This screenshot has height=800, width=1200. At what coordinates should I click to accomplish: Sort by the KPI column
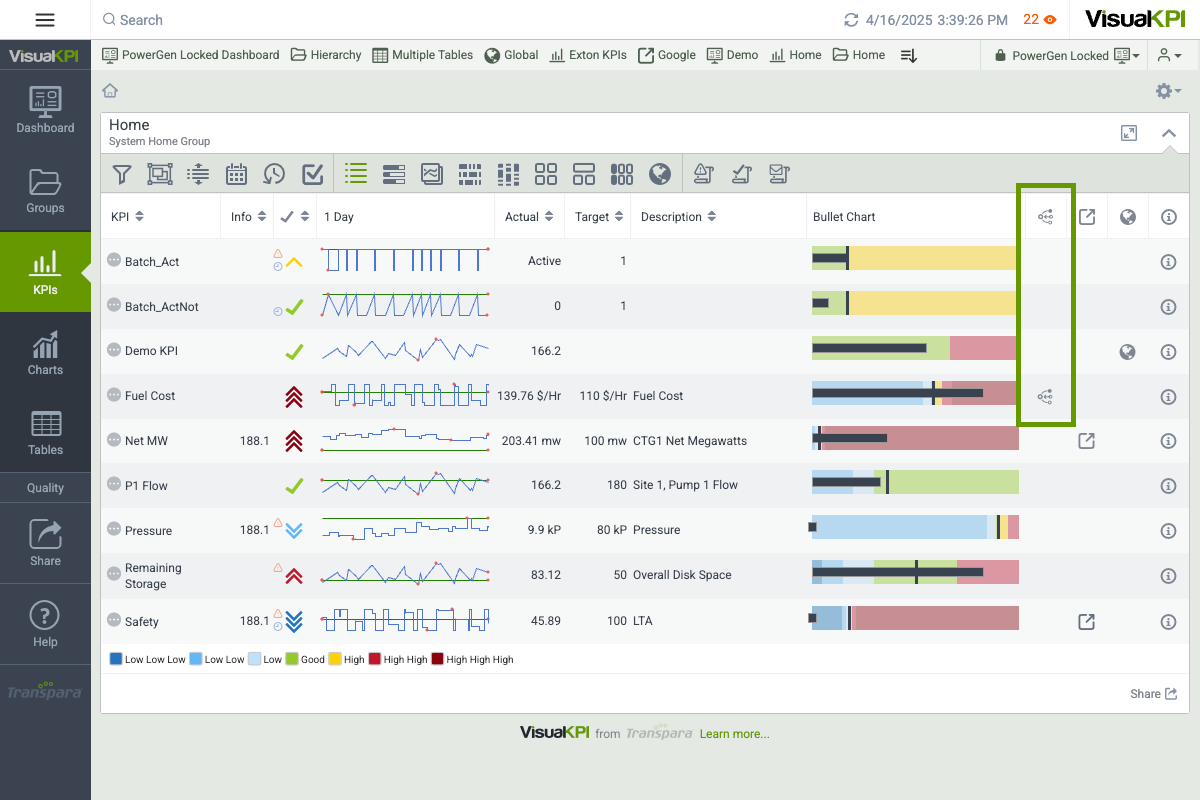[127, 217]
